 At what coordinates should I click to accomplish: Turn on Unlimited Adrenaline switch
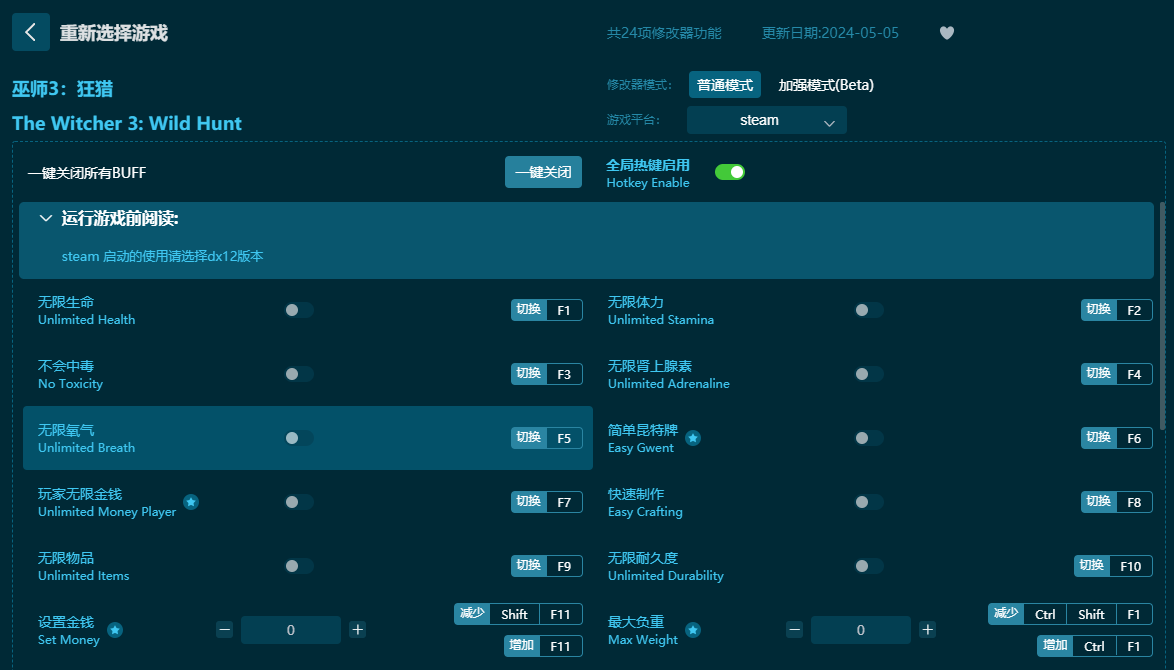pos(869,374)
